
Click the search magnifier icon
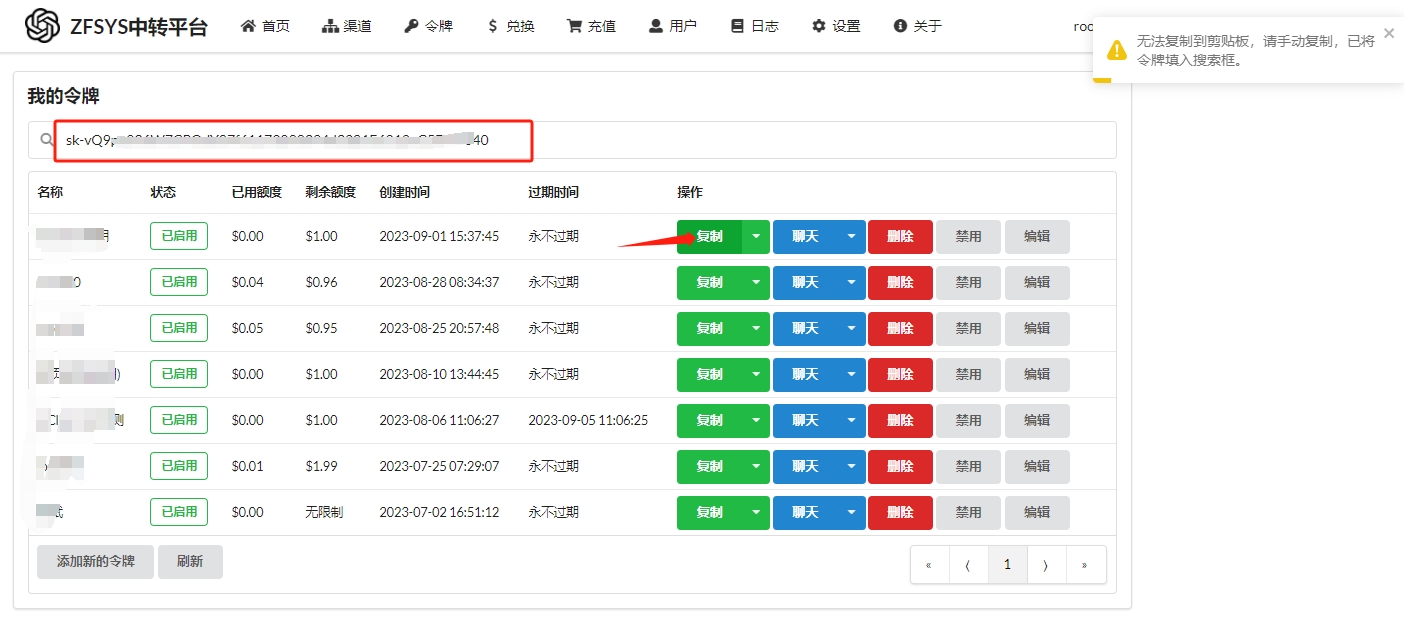[46, 140]
